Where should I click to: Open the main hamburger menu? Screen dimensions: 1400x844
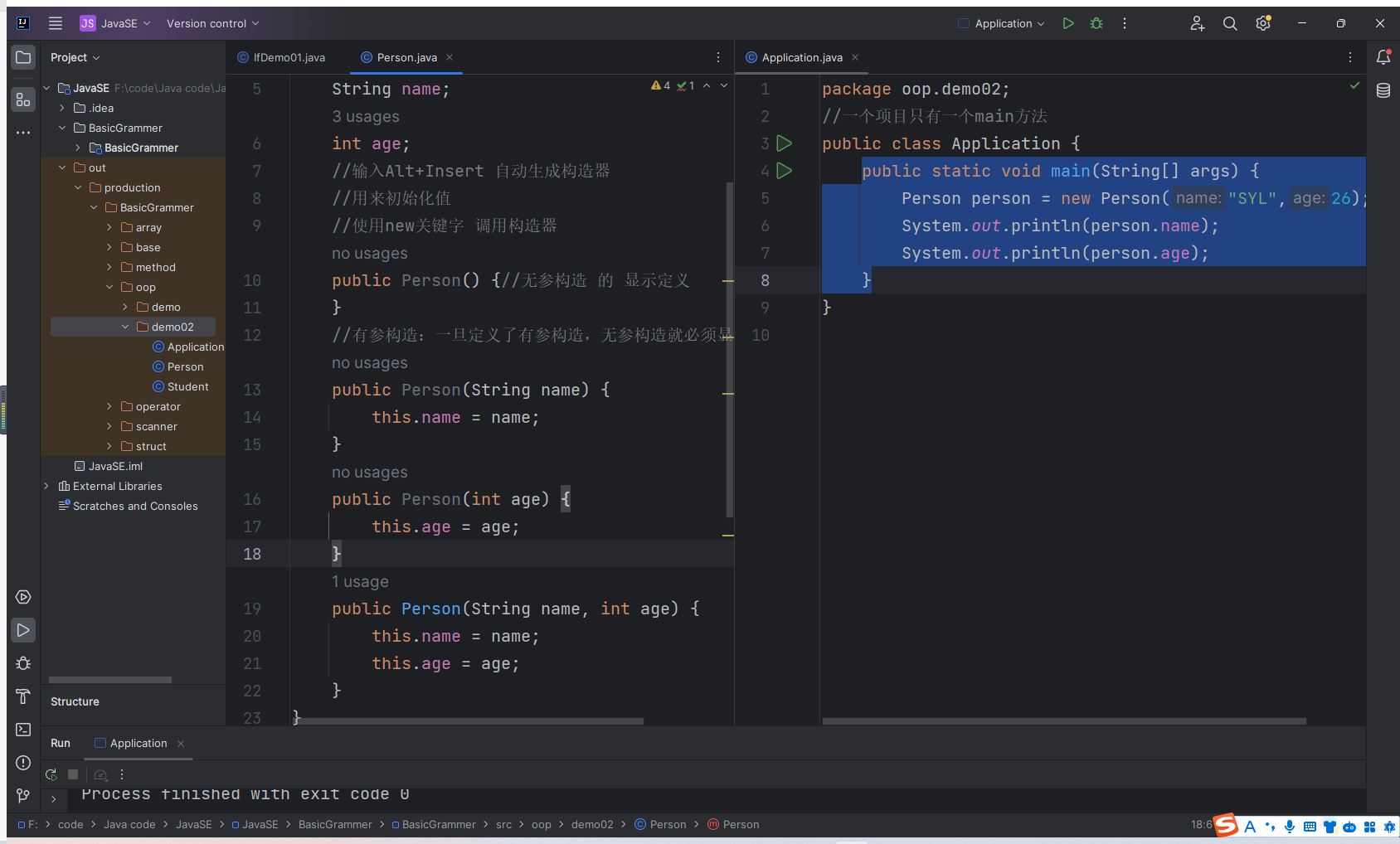click(56, 23)
